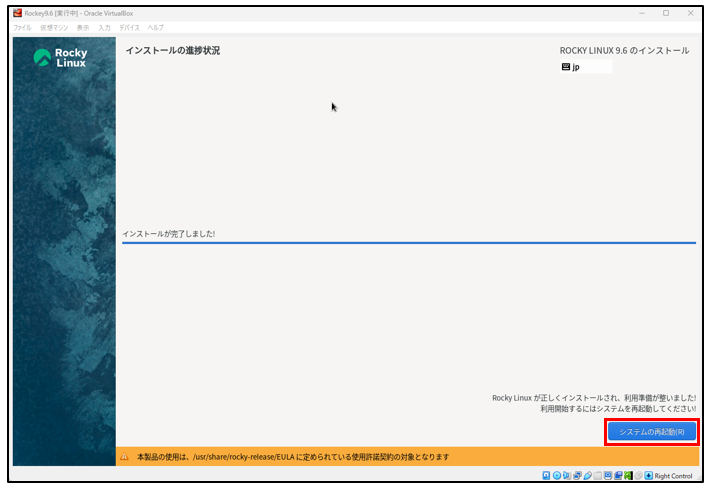Click the USB devices status icon
708x490 pixels.
589,476
